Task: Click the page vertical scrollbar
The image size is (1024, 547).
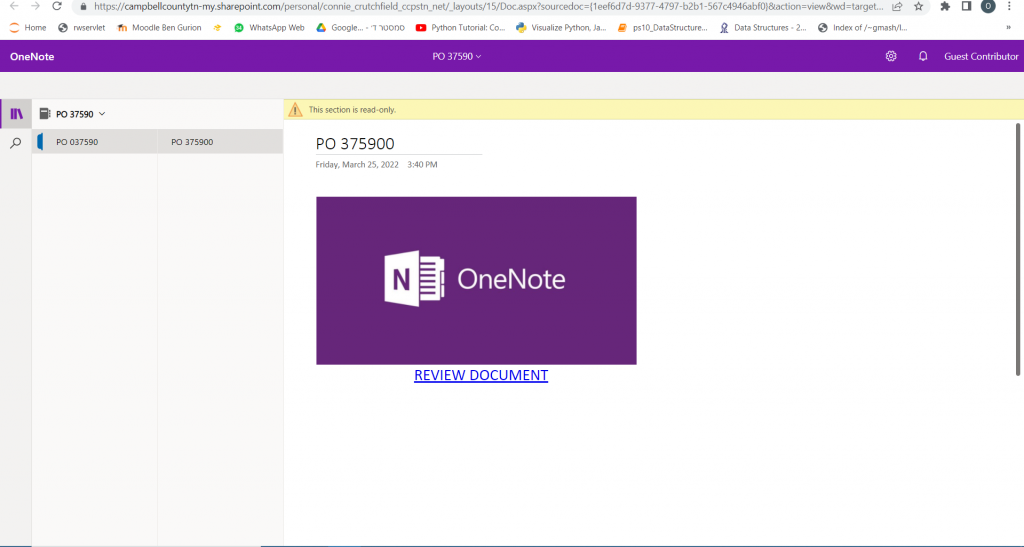Action: pos(1017,249)
